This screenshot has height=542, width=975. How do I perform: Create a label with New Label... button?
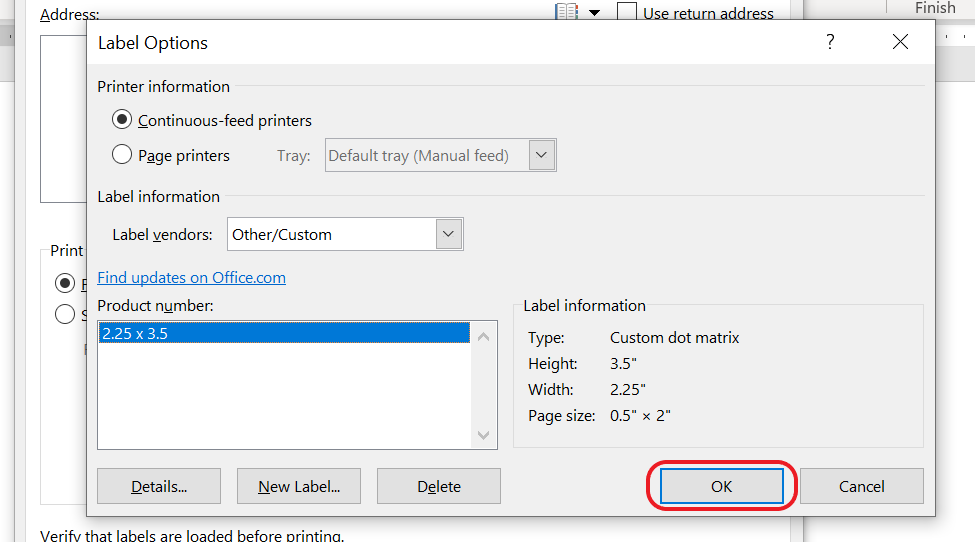(299, 487)
